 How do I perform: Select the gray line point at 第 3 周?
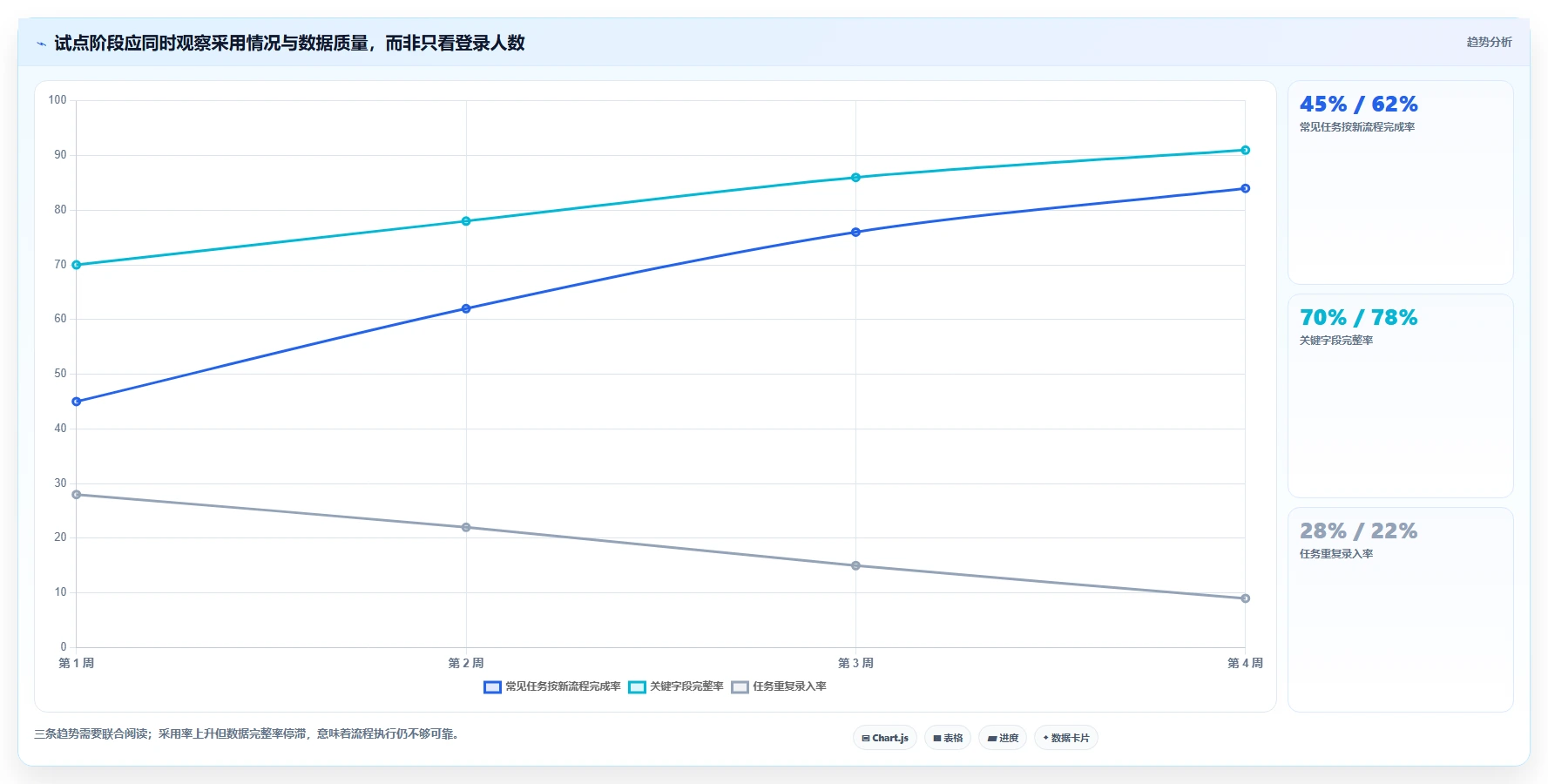point(855,565)
